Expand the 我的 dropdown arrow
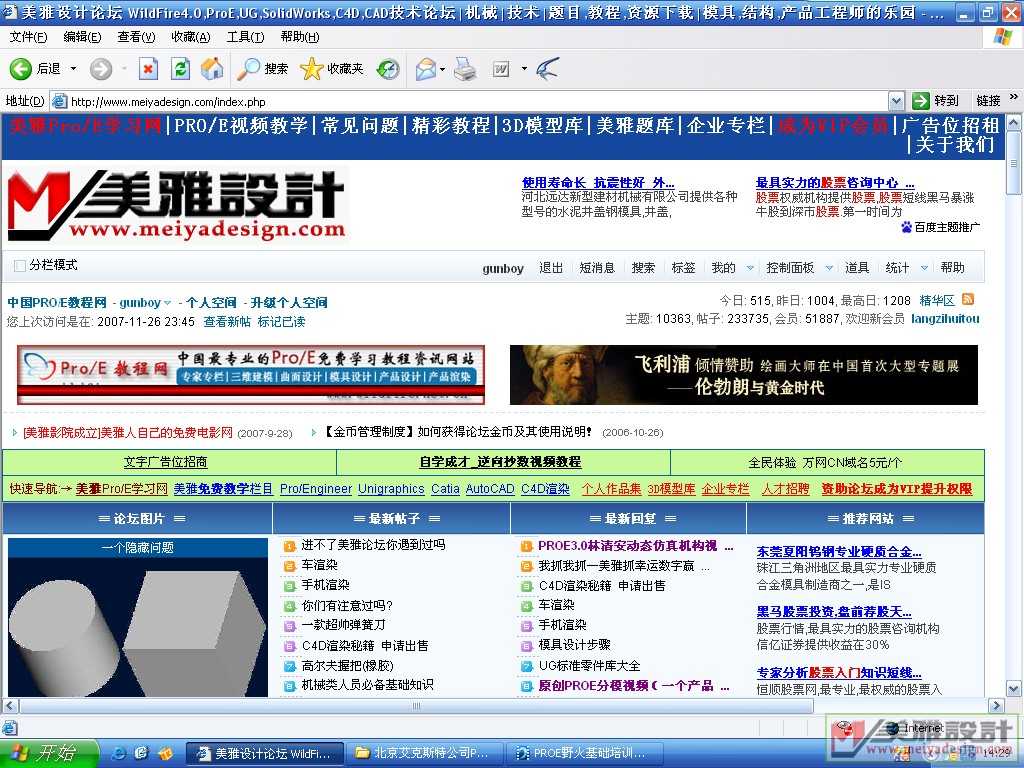This screenshot has height=768, width=1024. click(x=750, y=268)
